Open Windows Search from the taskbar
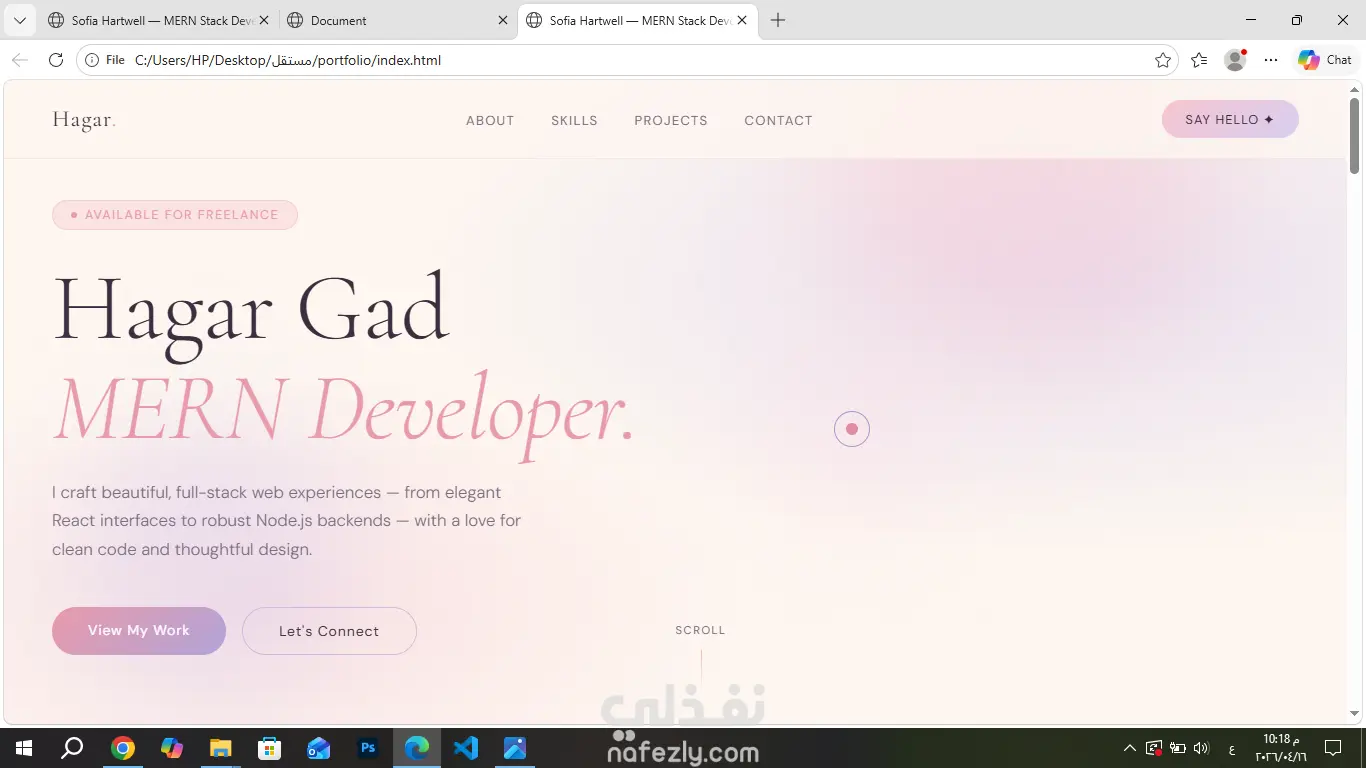Viewport: 1366px width, 768px height. (x=72, y=748)
